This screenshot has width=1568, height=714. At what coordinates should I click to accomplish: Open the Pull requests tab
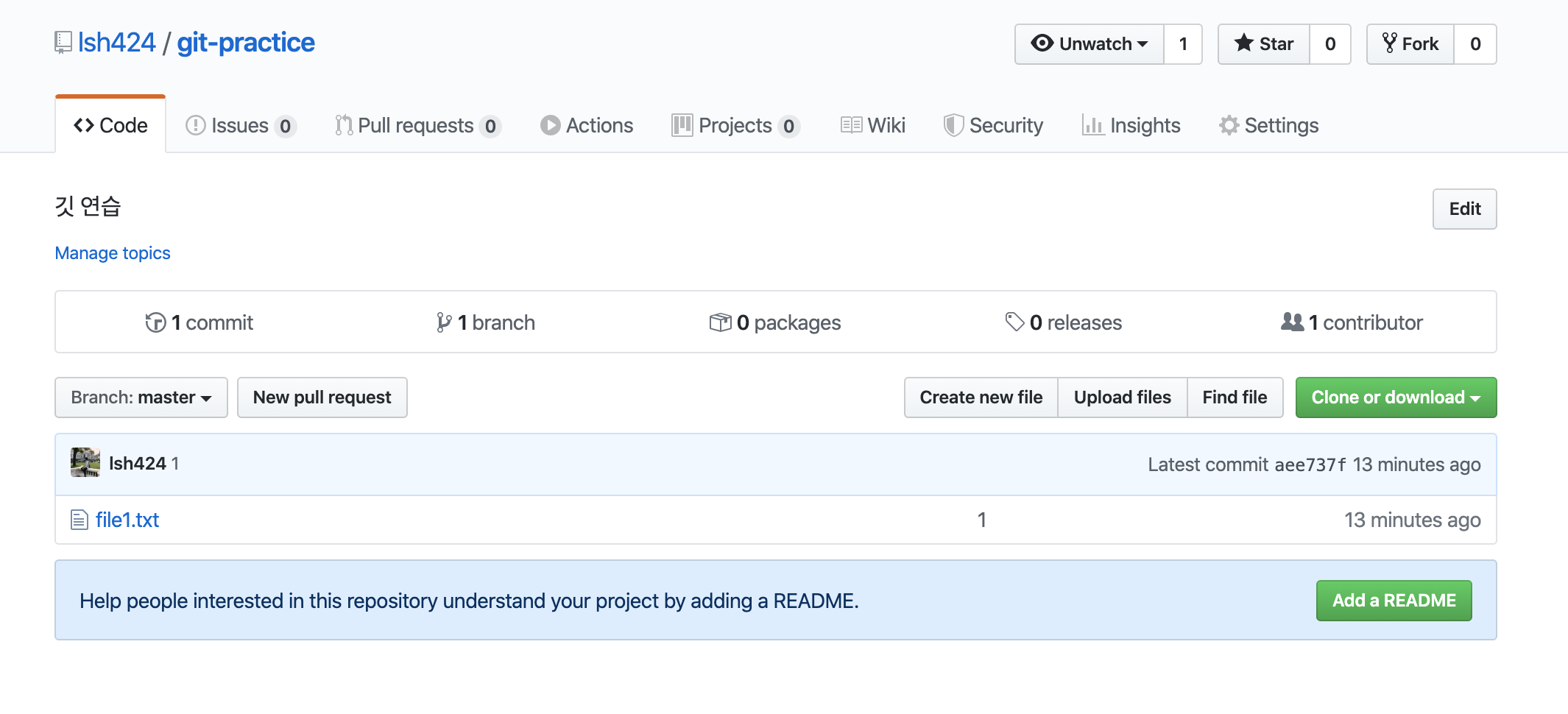[418, 126]
